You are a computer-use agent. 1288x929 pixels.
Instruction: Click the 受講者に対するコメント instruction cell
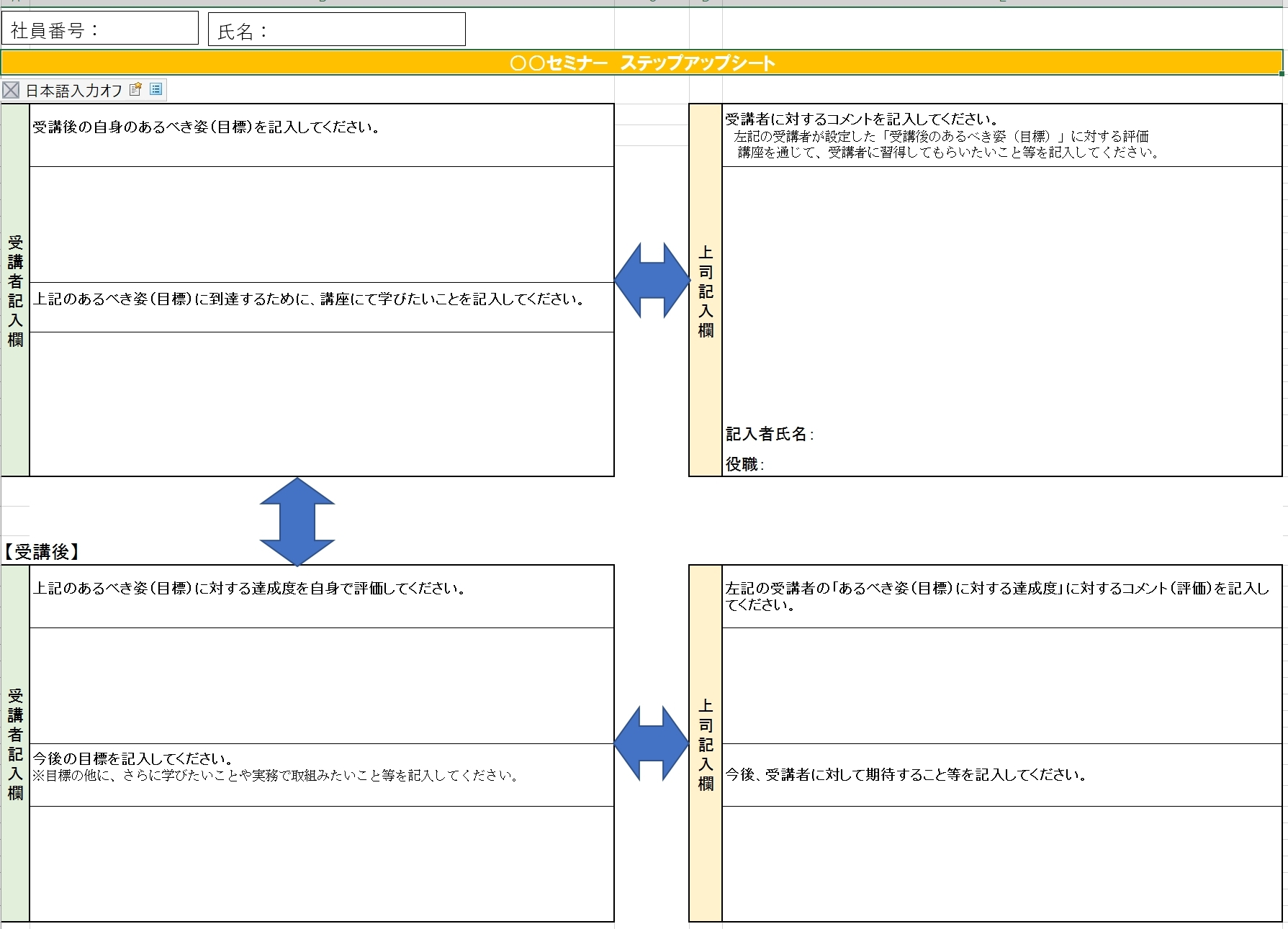pos(1002,135)
